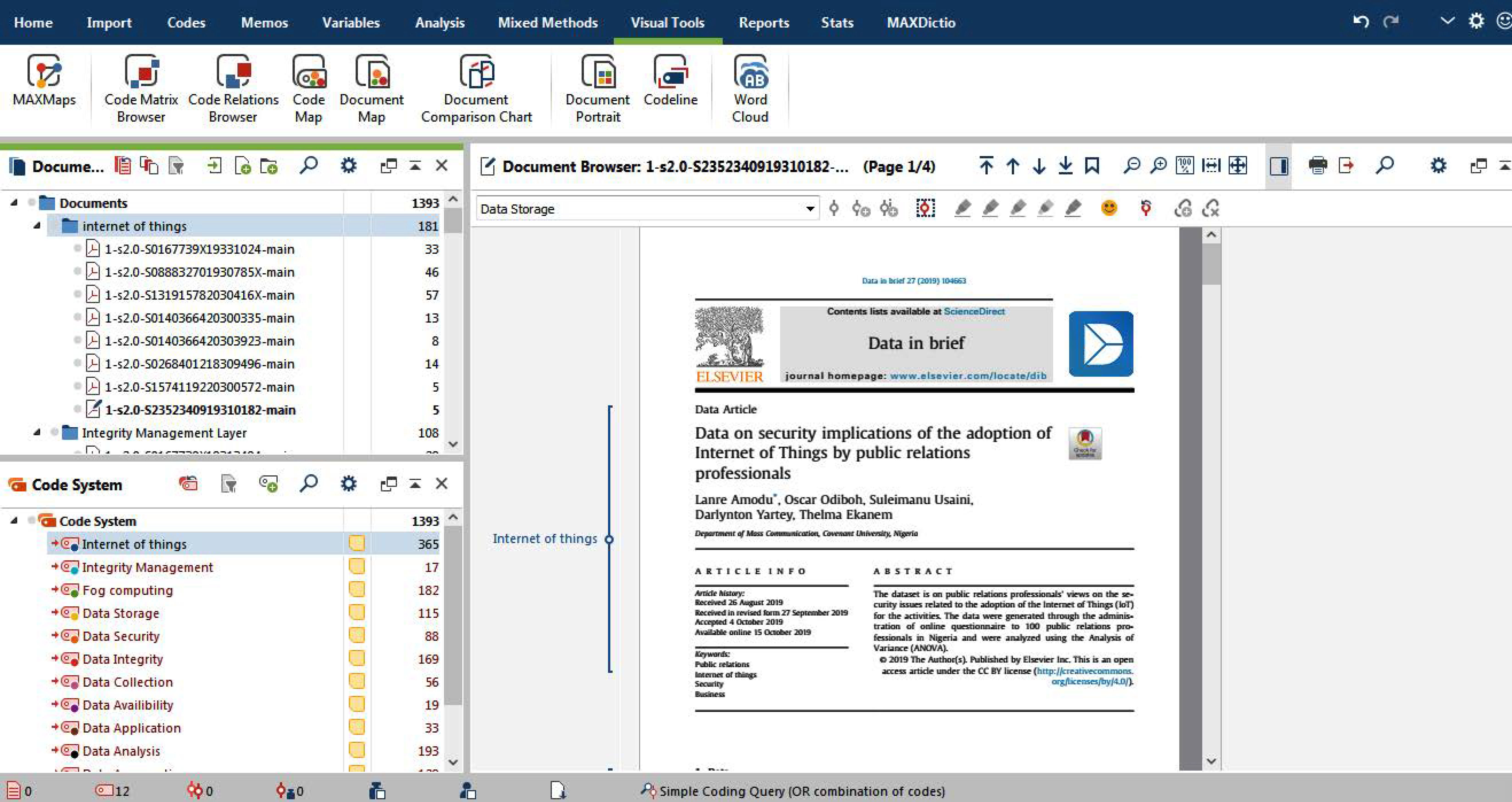Toggle activation of Integrity Management Layer folder

55,433
